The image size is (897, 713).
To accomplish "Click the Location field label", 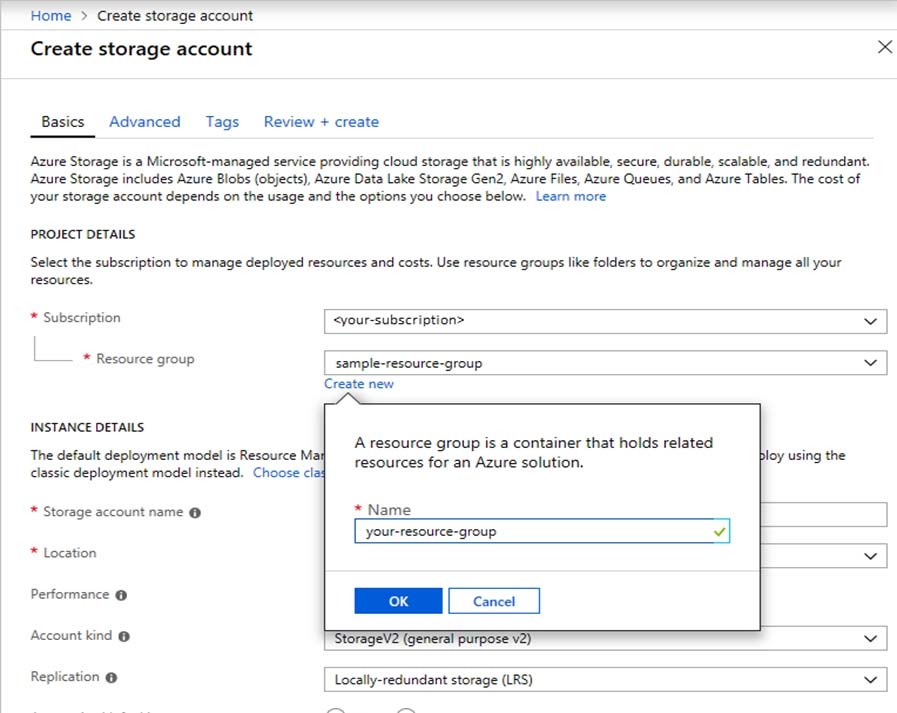I will 70,553.
